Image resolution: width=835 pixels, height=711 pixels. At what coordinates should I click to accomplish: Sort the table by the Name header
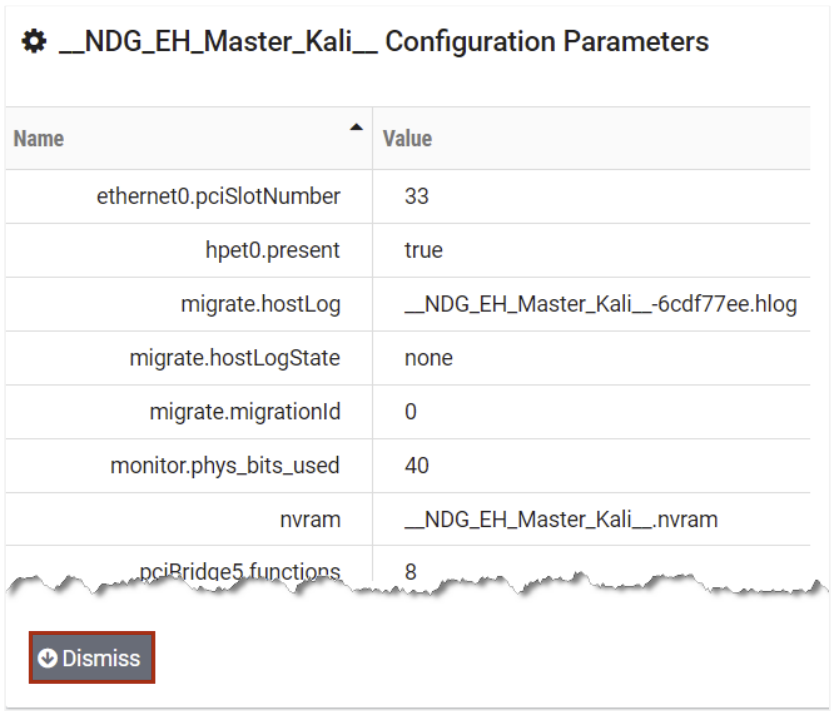39,138
